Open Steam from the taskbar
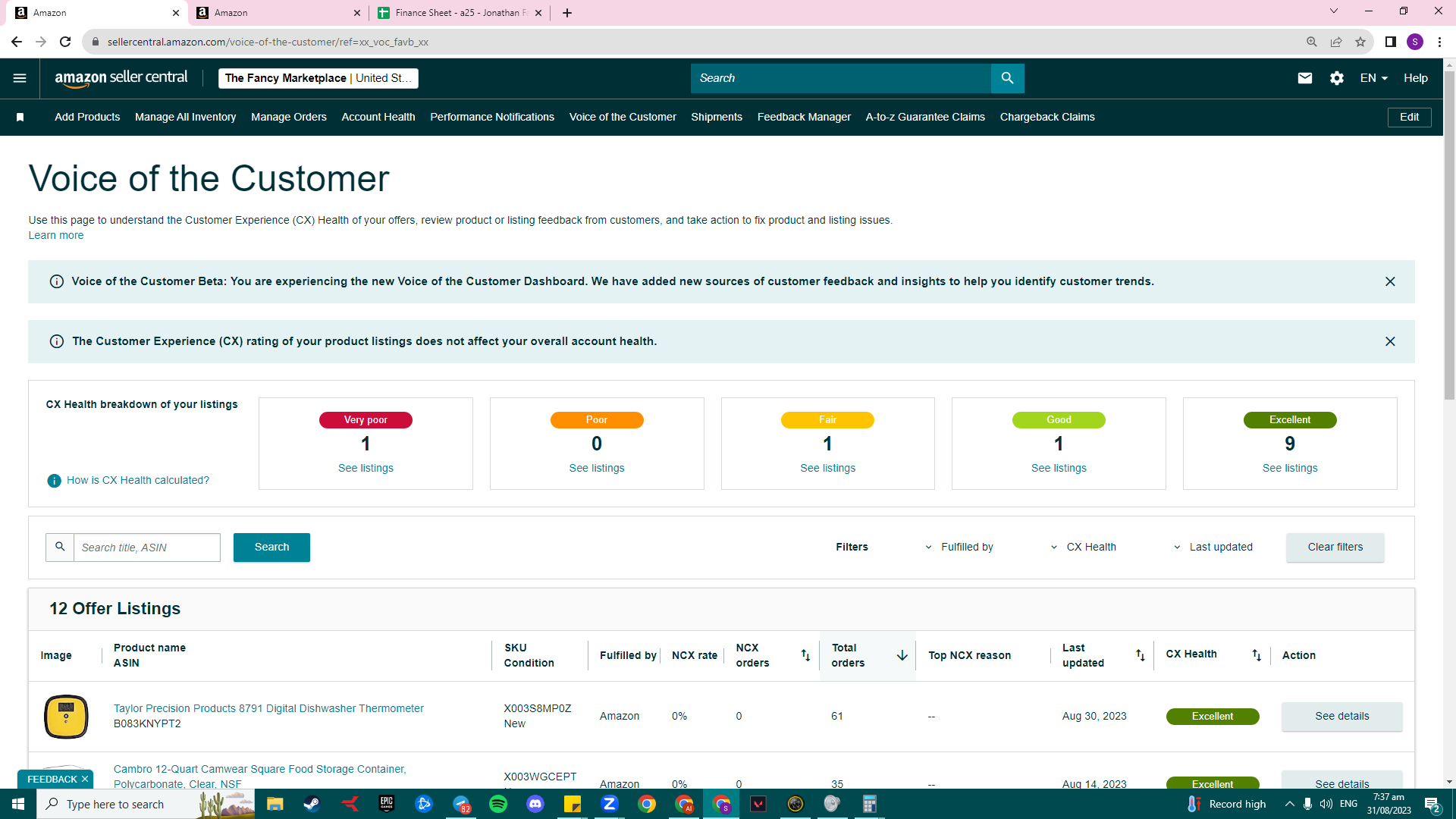1456x819 pixels. tap(312, 804)
